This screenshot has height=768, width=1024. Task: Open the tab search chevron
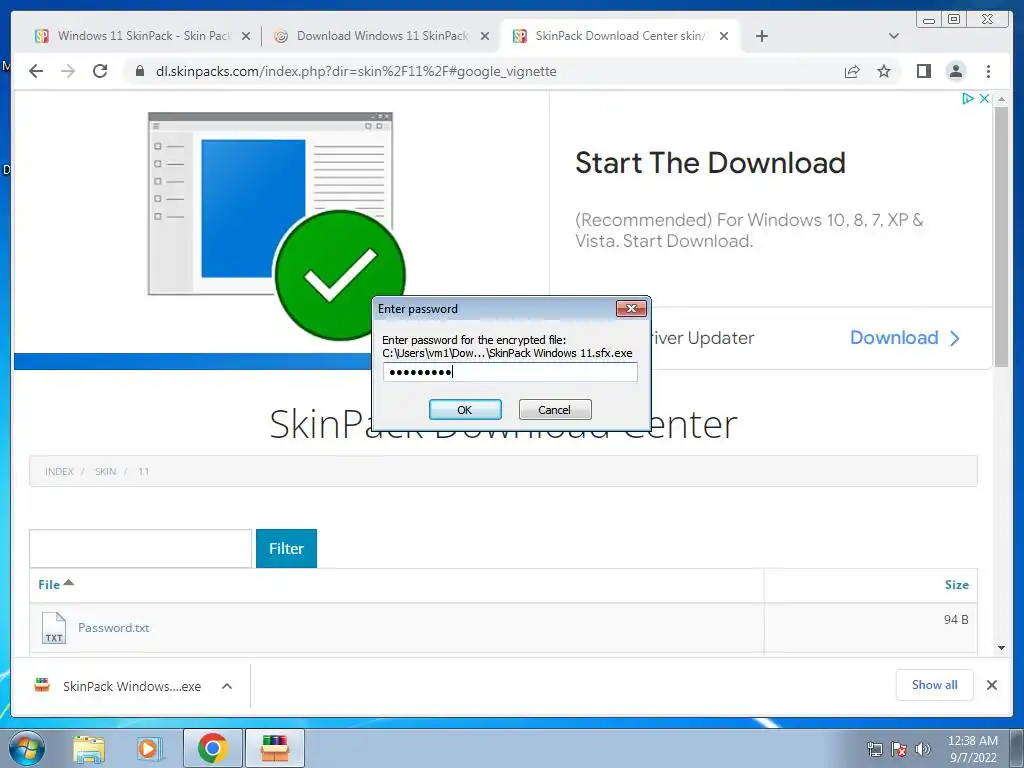click(894, 36)
